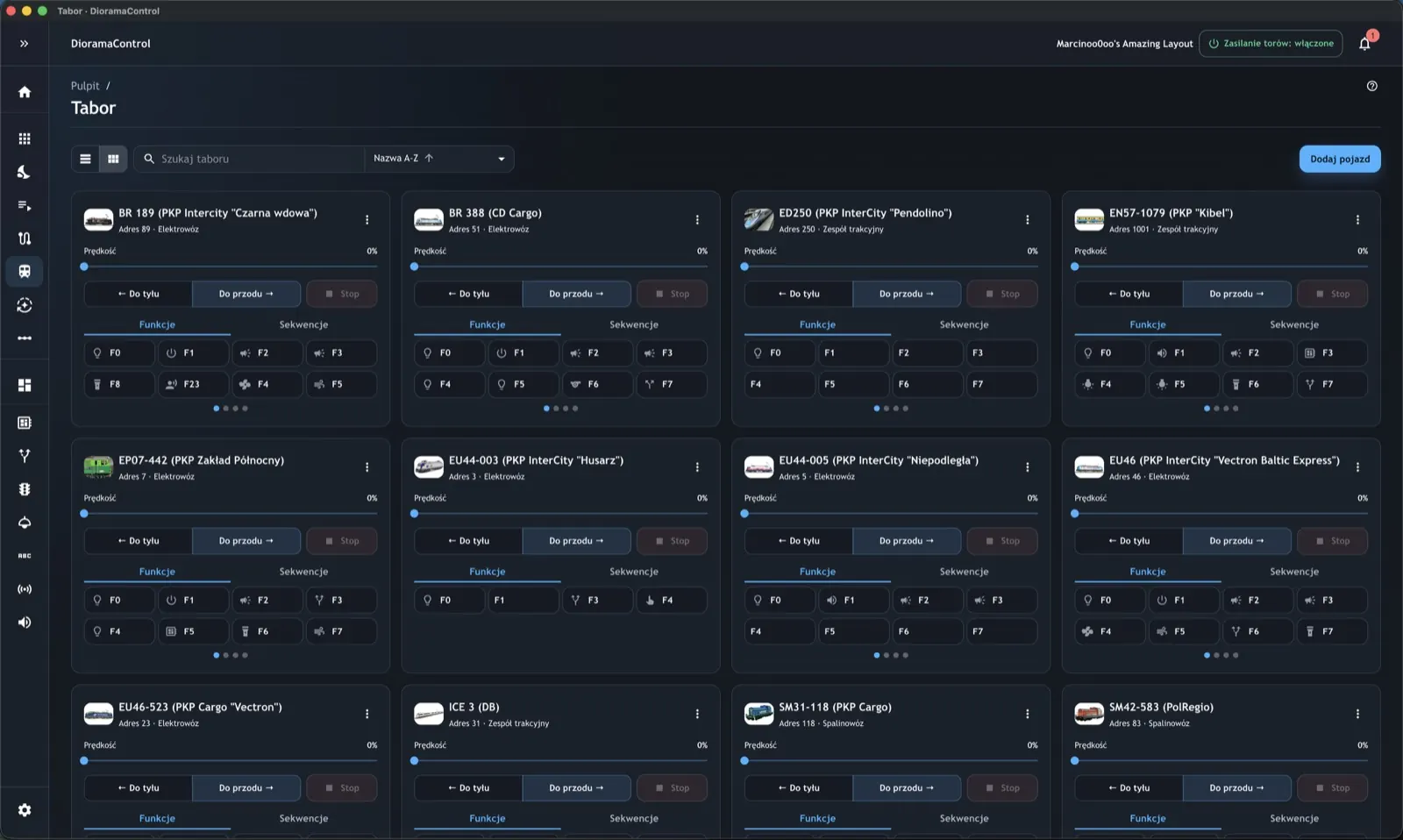Toggle F5 function on EP07-442
This screenshot has width=1403, height=840.
(x=193, y=631)
